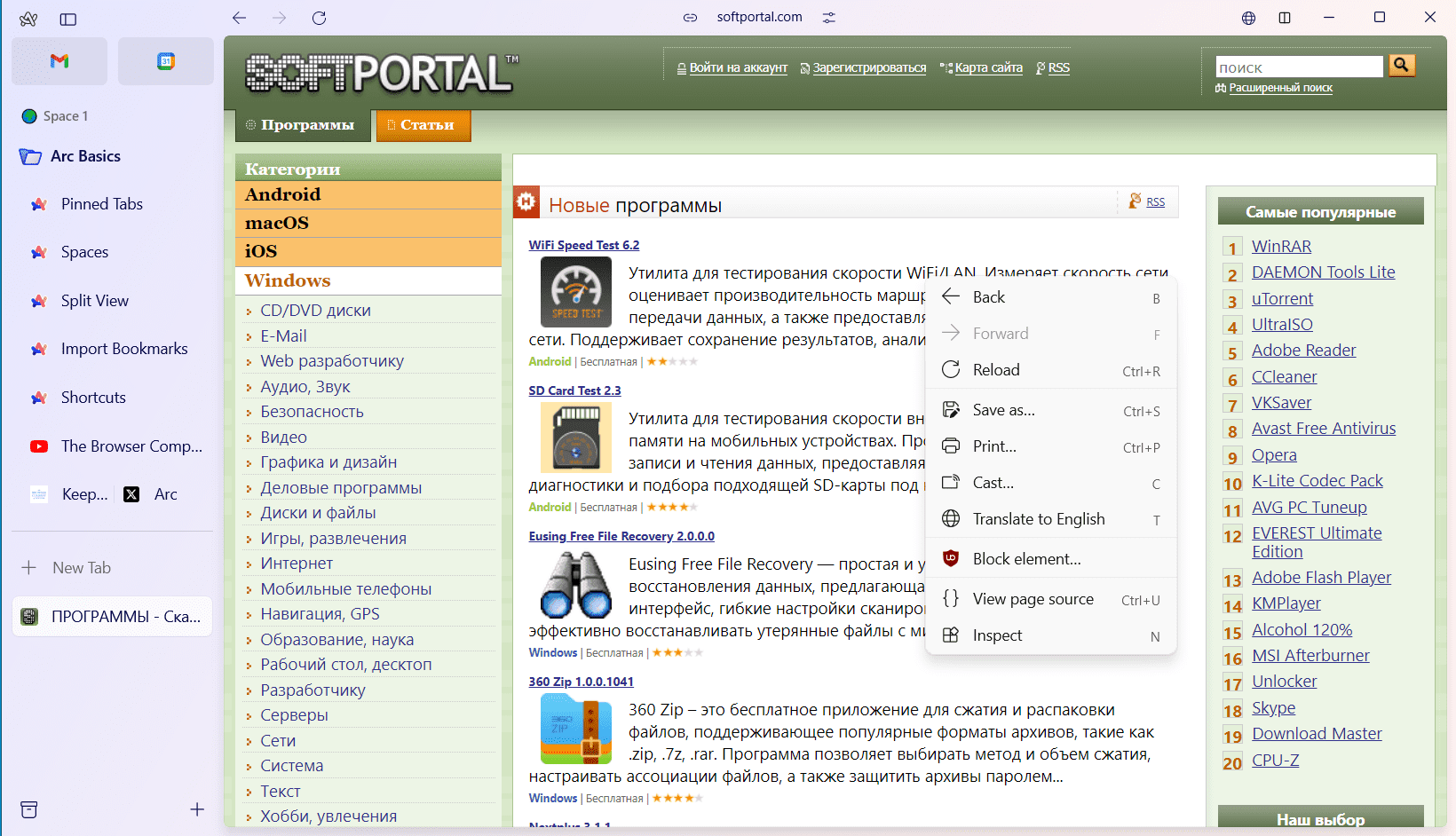Open the Arc logo menu
The image size is (1456, 836).
pyautogui.click(x=28, y=19)
